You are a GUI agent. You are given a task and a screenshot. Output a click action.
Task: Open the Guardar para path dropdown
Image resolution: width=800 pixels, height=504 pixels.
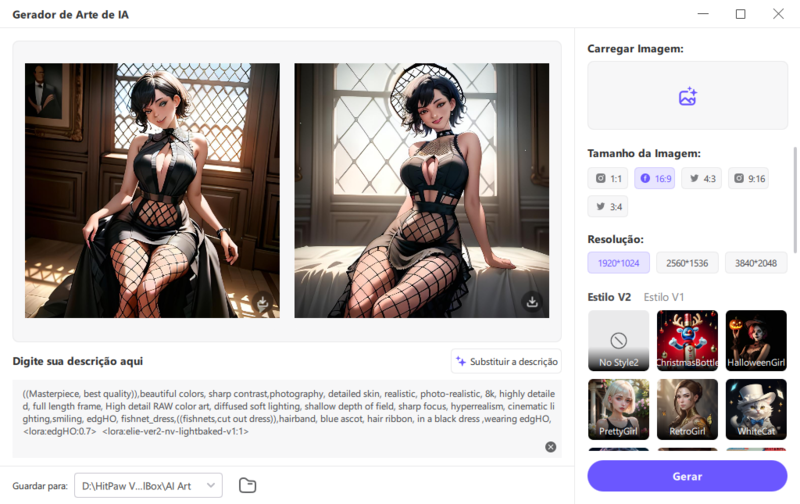[x=148, y=485]
